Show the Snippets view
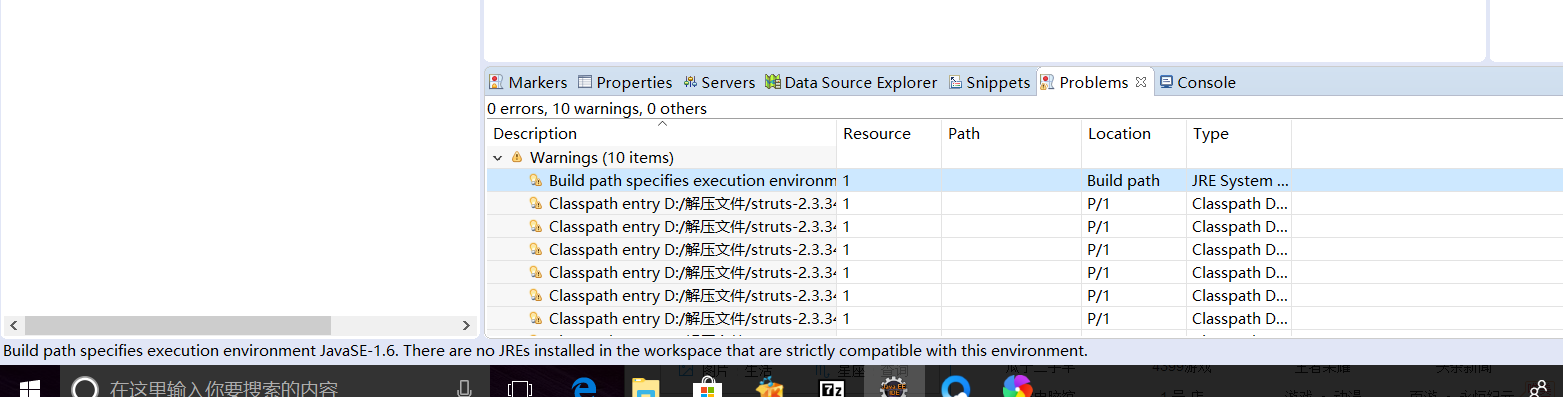1563x397 pixels. pyautogui.click(x=990, y=82)
